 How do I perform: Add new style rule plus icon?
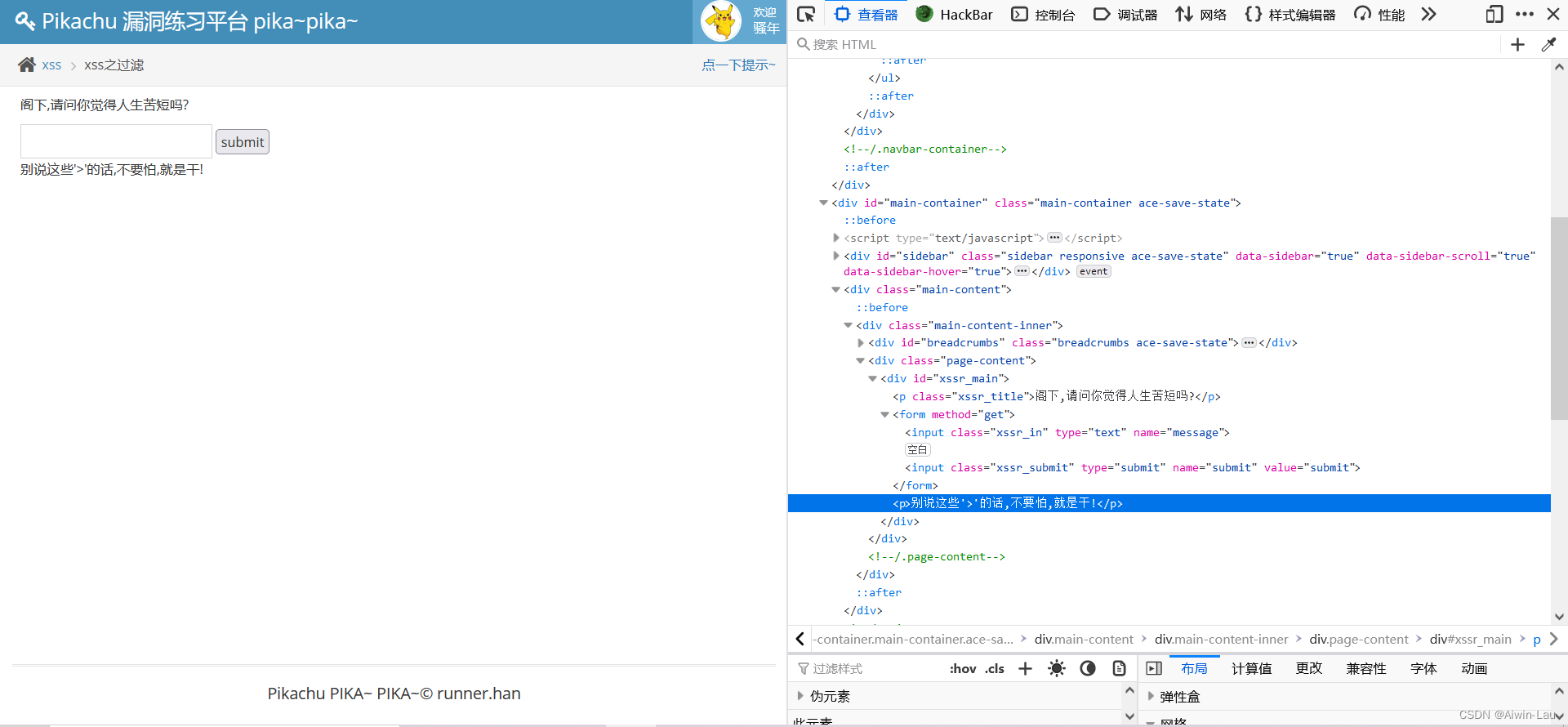(1025, 668)
